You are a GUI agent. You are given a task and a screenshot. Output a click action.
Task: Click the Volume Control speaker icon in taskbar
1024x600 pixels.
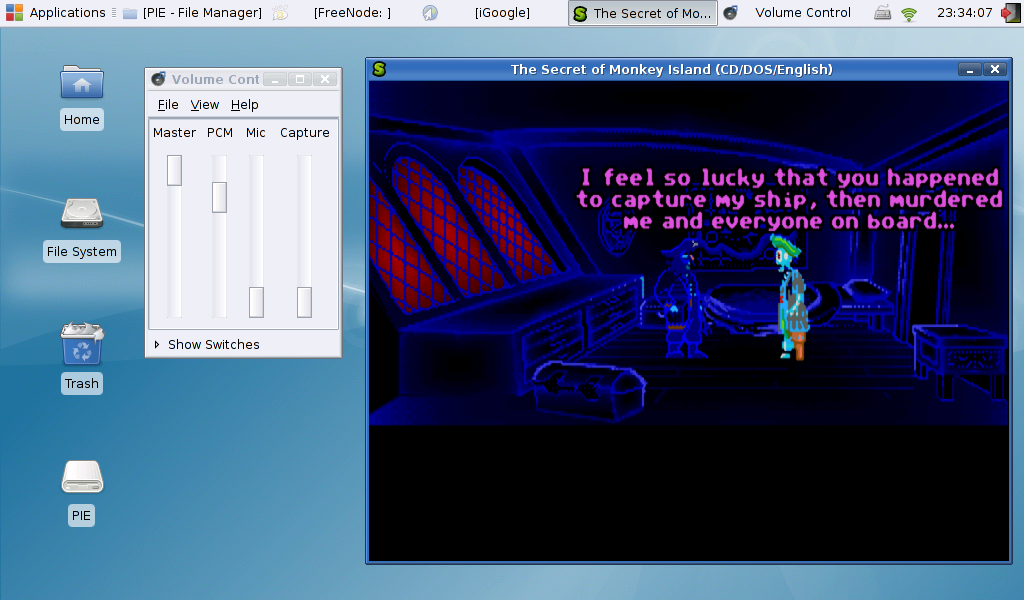pyautogui.click(x=731, y=12)
